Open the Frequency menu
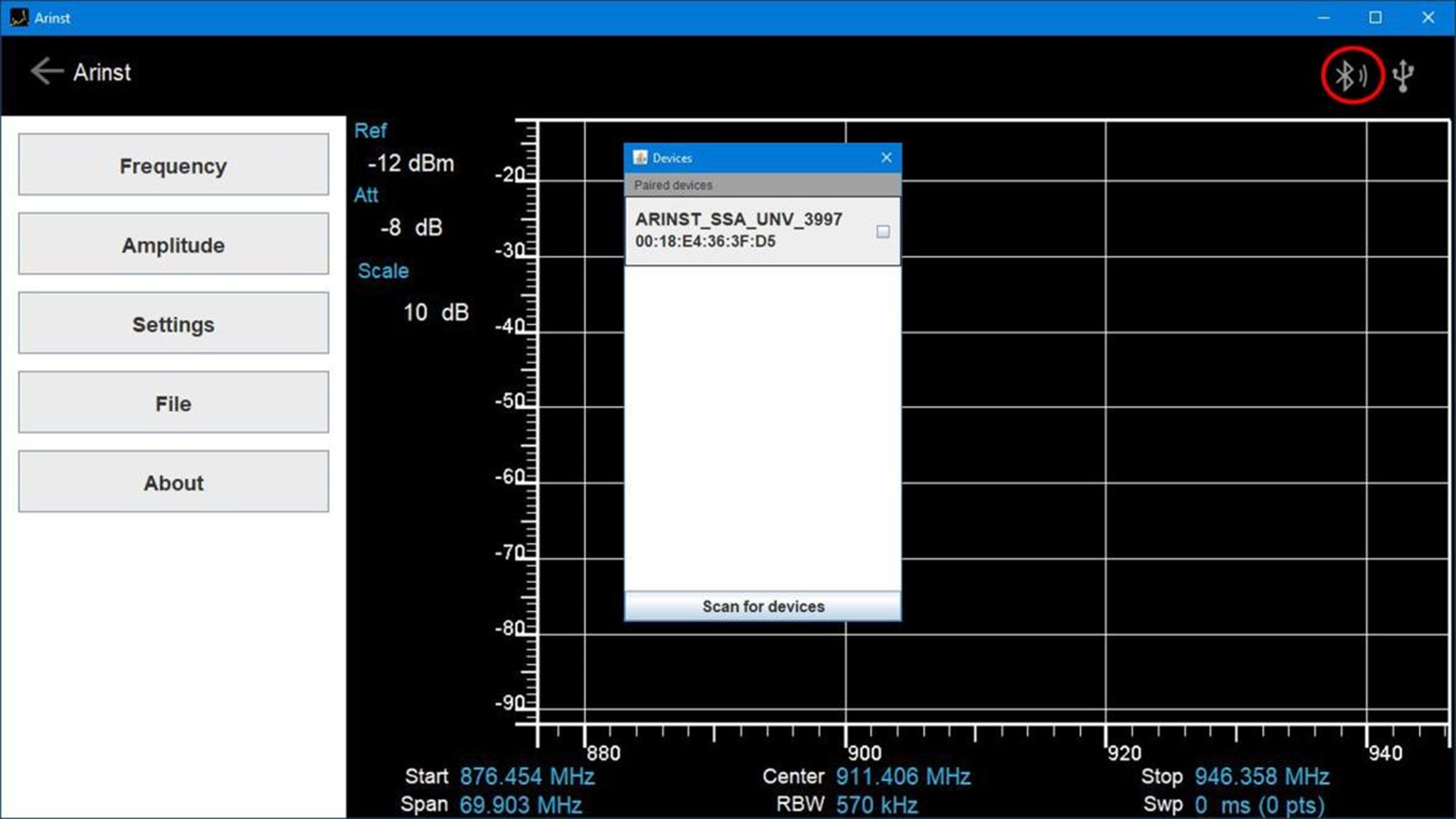This screenshot has height=819, width=1456. 174,165
